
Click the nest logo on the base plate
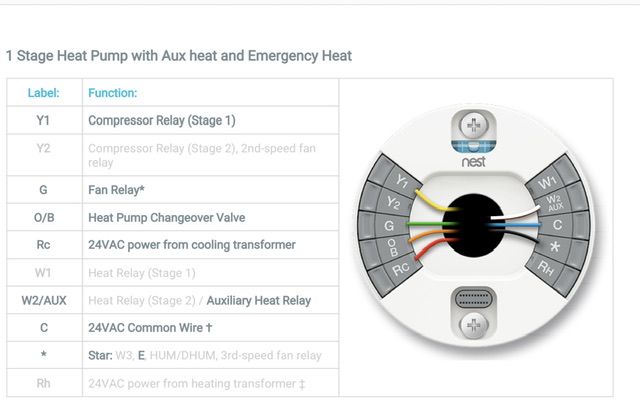pos(474,160)
